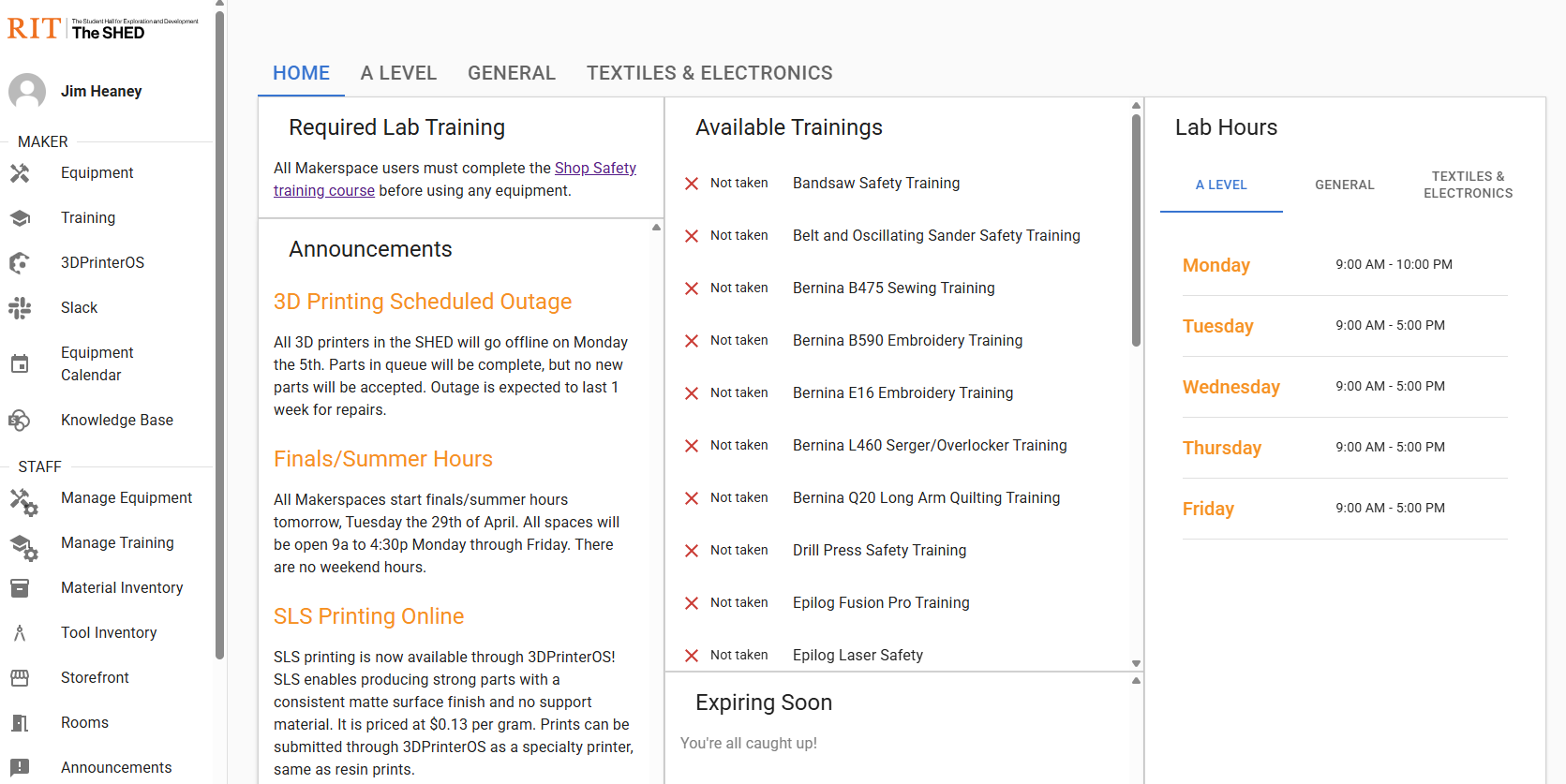The height and width of the screenshot is (784, 1566).
Task: Open the Shop Safety training course link
Action: pos(595,169)
